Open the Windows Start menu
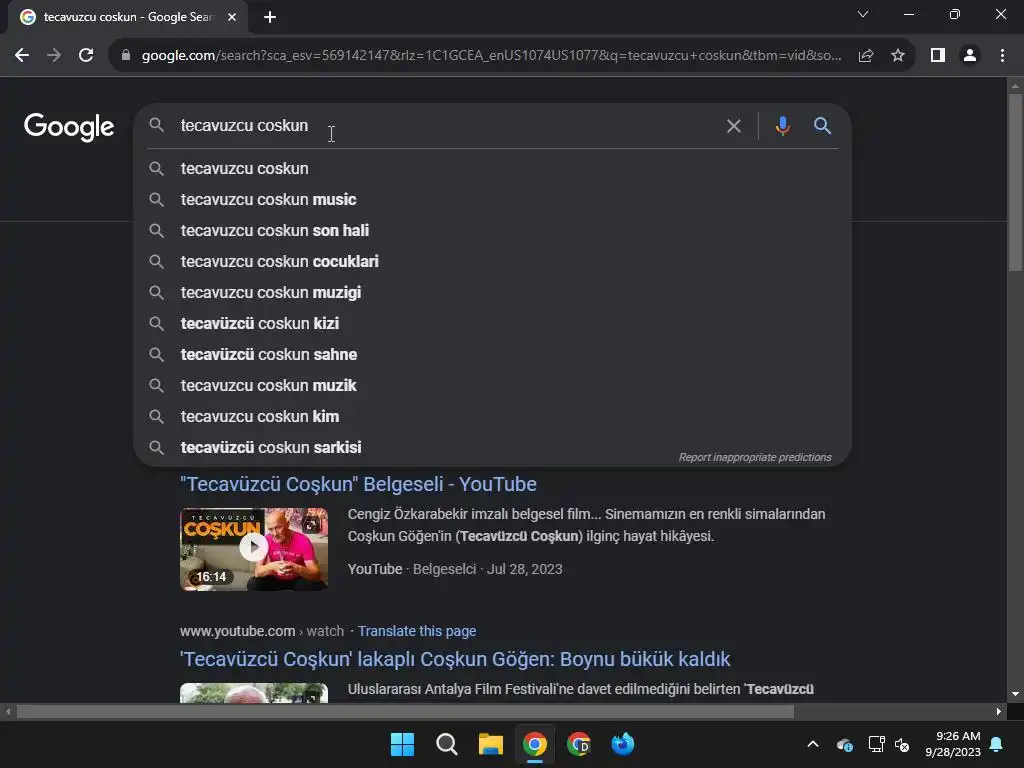The height and width of the screenshot is (768, 1024). pos(402,744)
